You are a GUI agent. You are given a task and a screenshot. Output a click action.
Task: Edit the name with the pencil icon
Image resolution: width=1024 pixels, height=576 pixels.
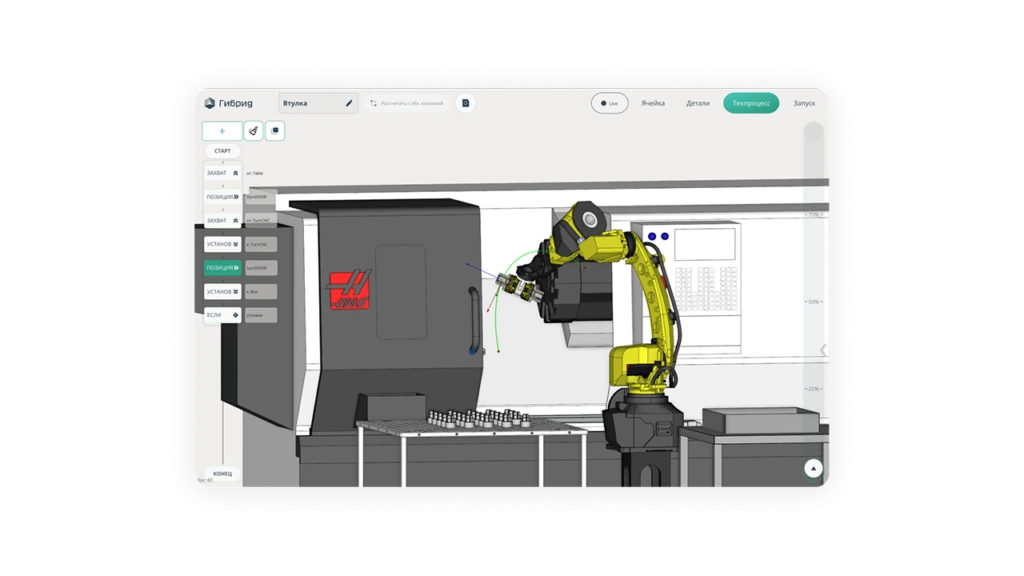349,103
